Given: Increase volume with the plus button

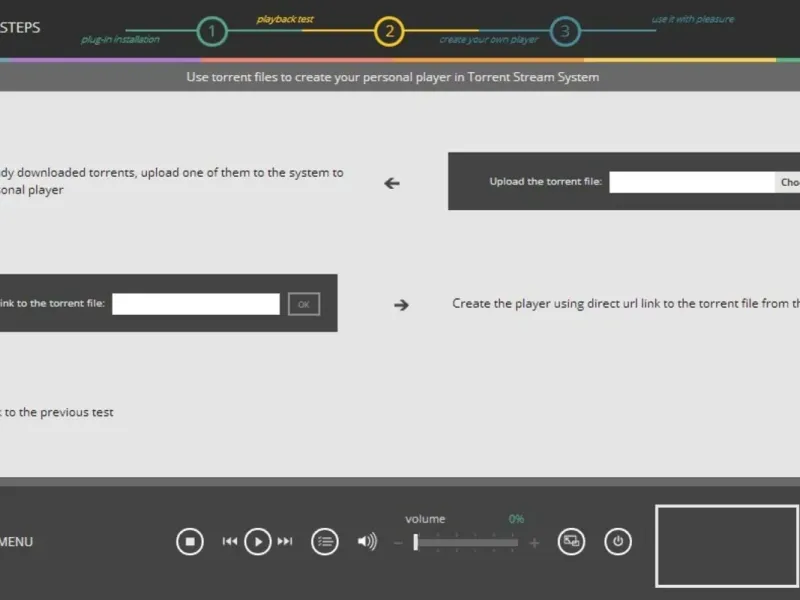Looking at the screenshot, I should tap(534, 543).
